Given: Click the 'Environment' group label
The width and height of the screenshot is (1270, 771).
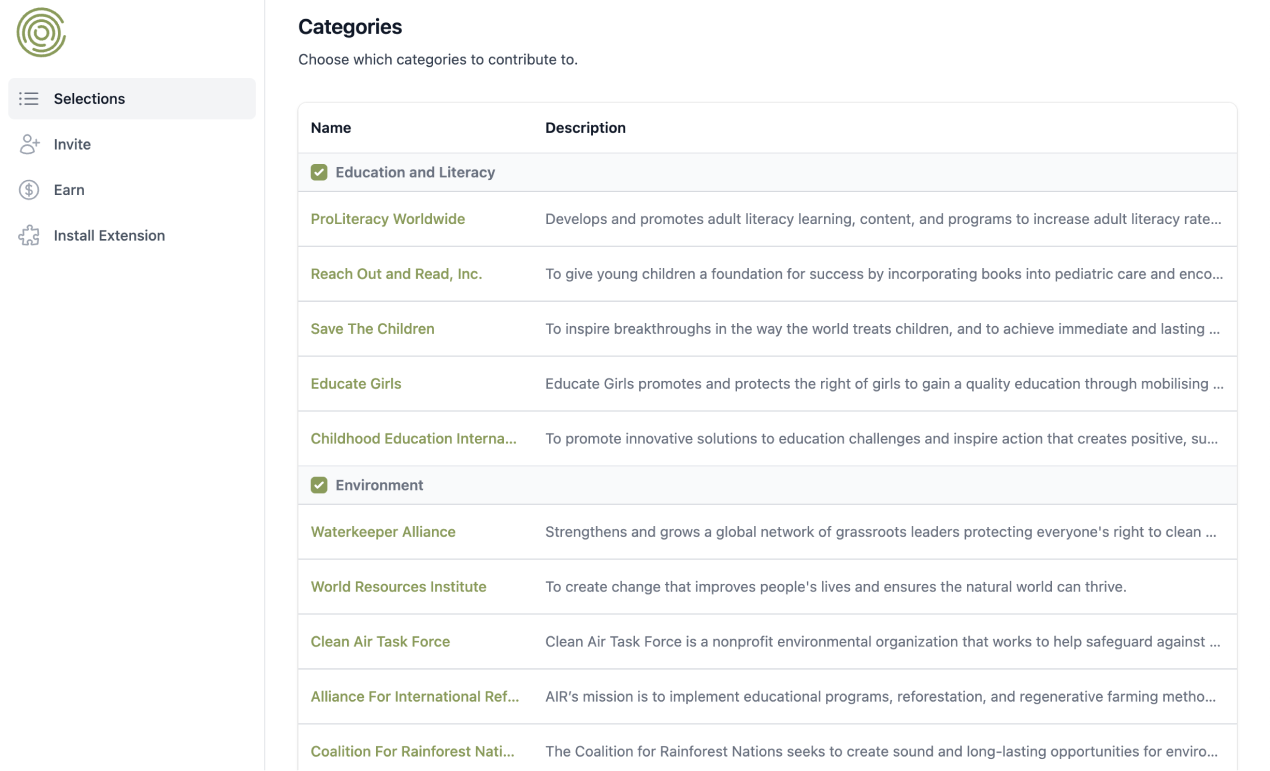Looking at the screenshot, I should pyautogui.click(x=379, y=485).
